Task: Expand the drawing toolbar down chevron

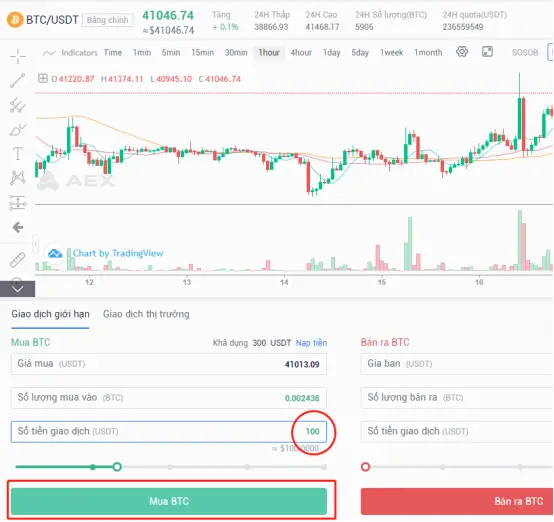Action: [x=17, y=289]
